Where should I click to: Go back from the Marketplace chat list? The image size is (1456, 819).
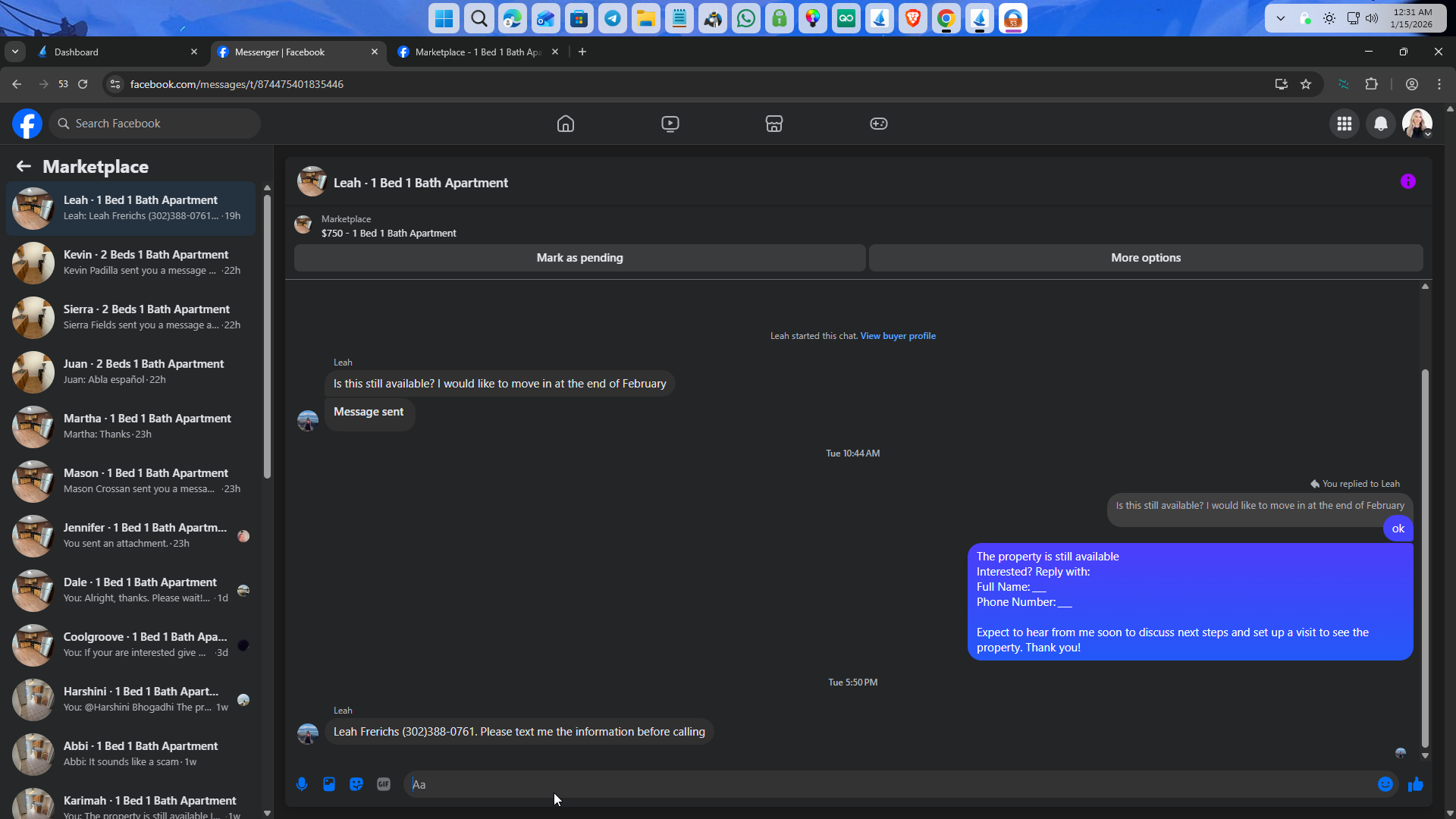pyautogui.click(x=24, y=167)
